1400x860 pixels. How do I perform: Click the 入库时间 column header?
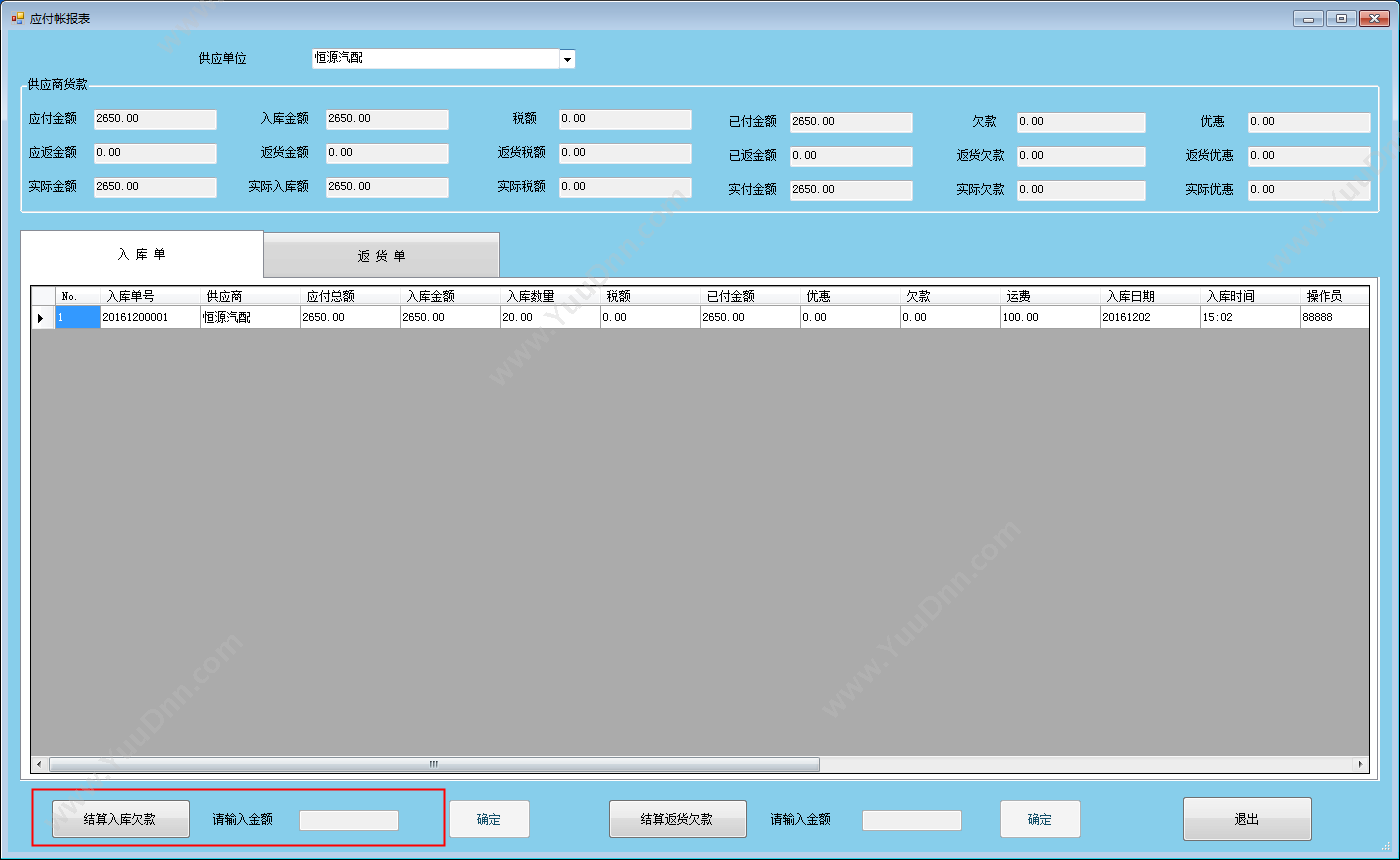(1250, 297)
